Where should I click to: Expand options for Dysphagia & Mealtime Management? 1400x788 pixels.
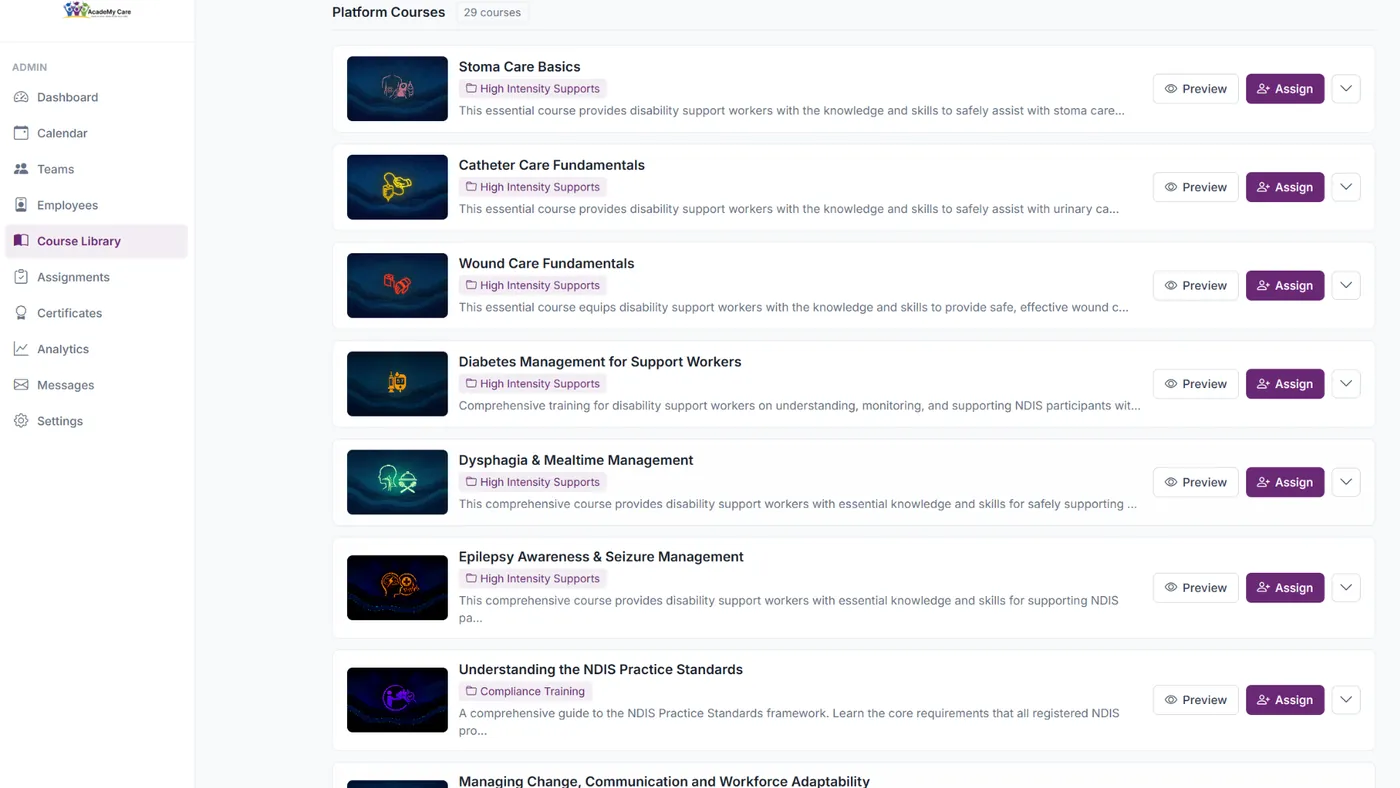(1346, 482)
